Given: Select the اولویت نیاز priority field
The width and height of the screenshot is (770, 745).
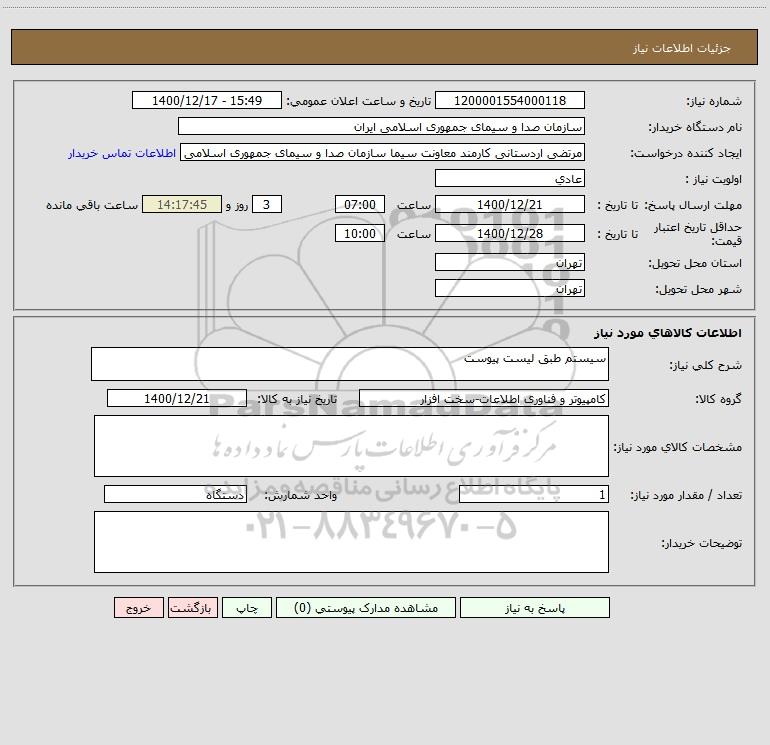Looking at the screenshot, I should pos(510,178).
